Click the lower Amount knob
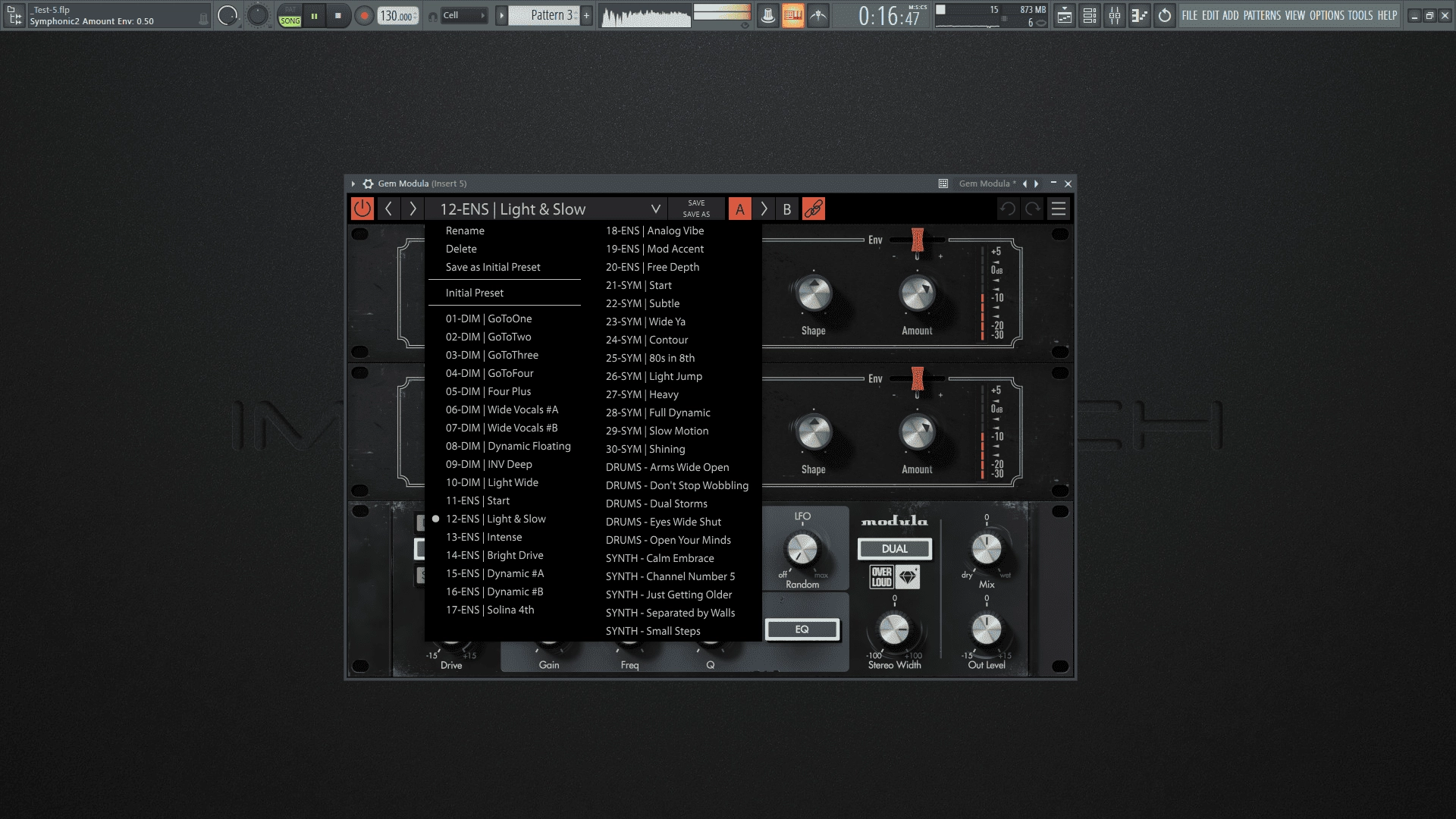The width and height of the screenshot is (1456, 819). click(x=917, y=433)
